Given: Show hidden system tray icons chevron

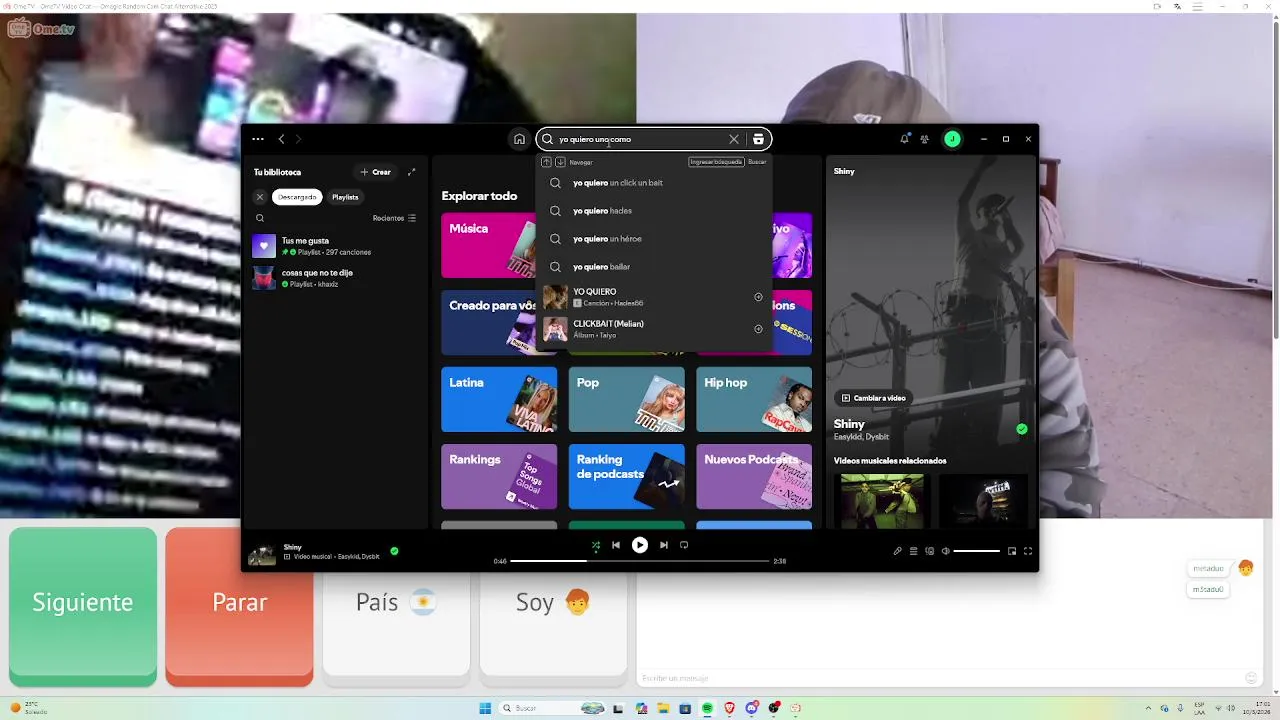Looking at the screenshot, I should click(1148, 708).
